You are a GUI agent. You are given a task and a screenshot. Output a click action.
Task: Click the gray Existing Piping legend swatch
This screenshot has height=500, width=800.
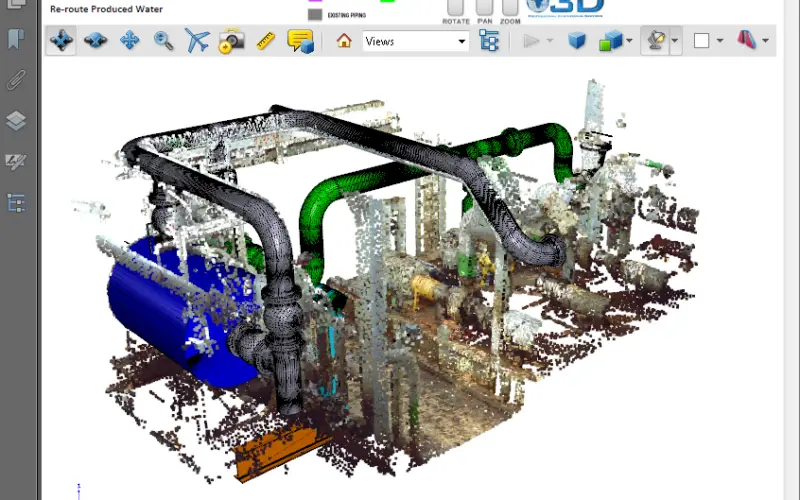click(315, 15)
